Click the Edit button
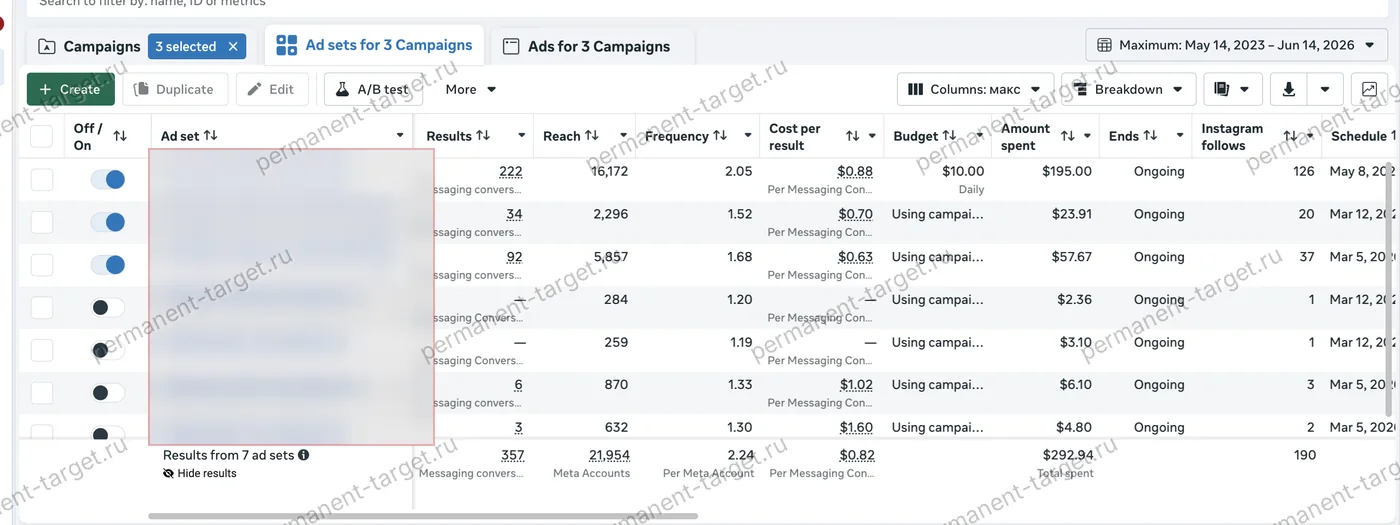 tap(272, 89)
